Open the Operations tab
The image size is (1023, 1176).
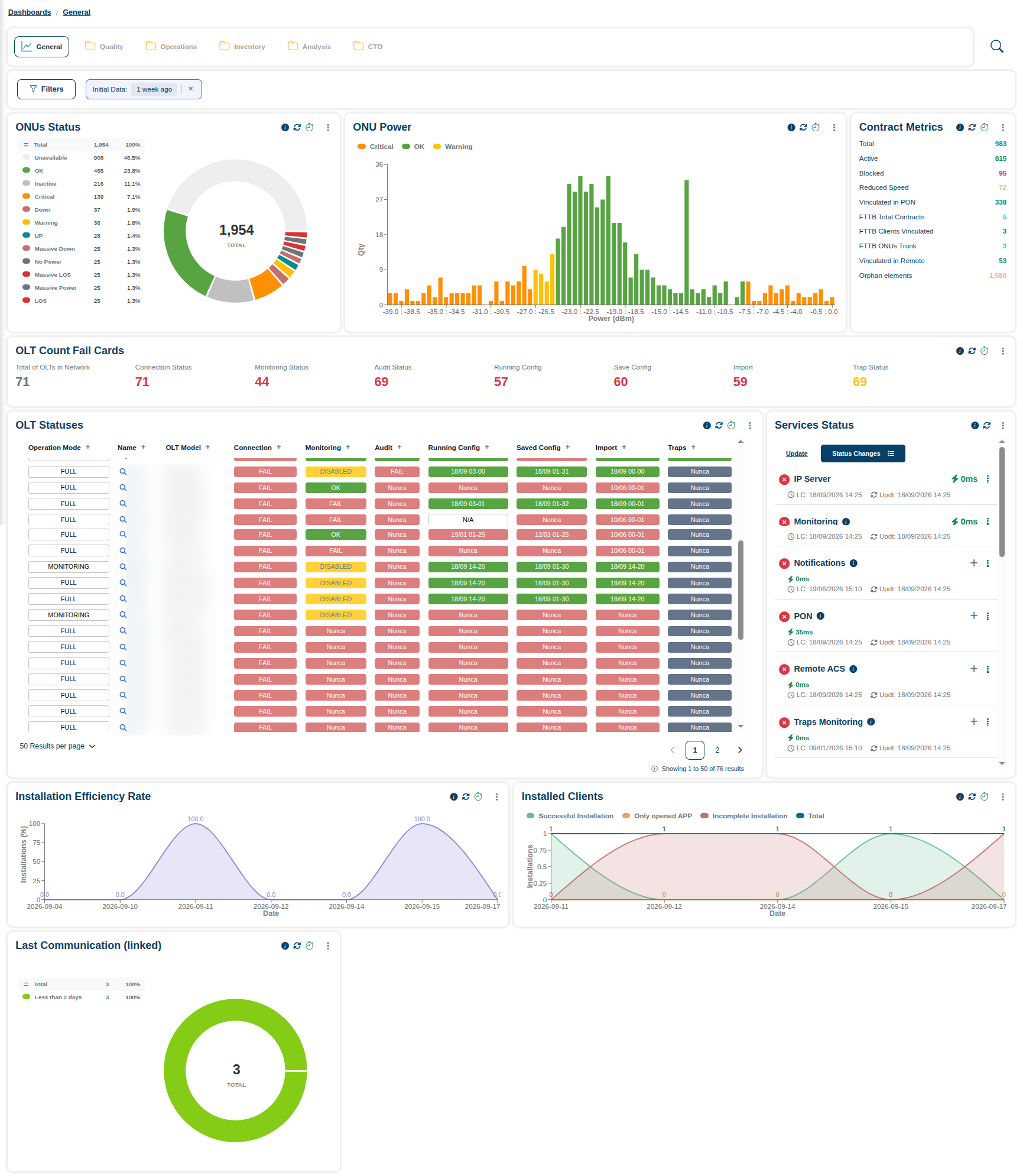tap(171, 46)
